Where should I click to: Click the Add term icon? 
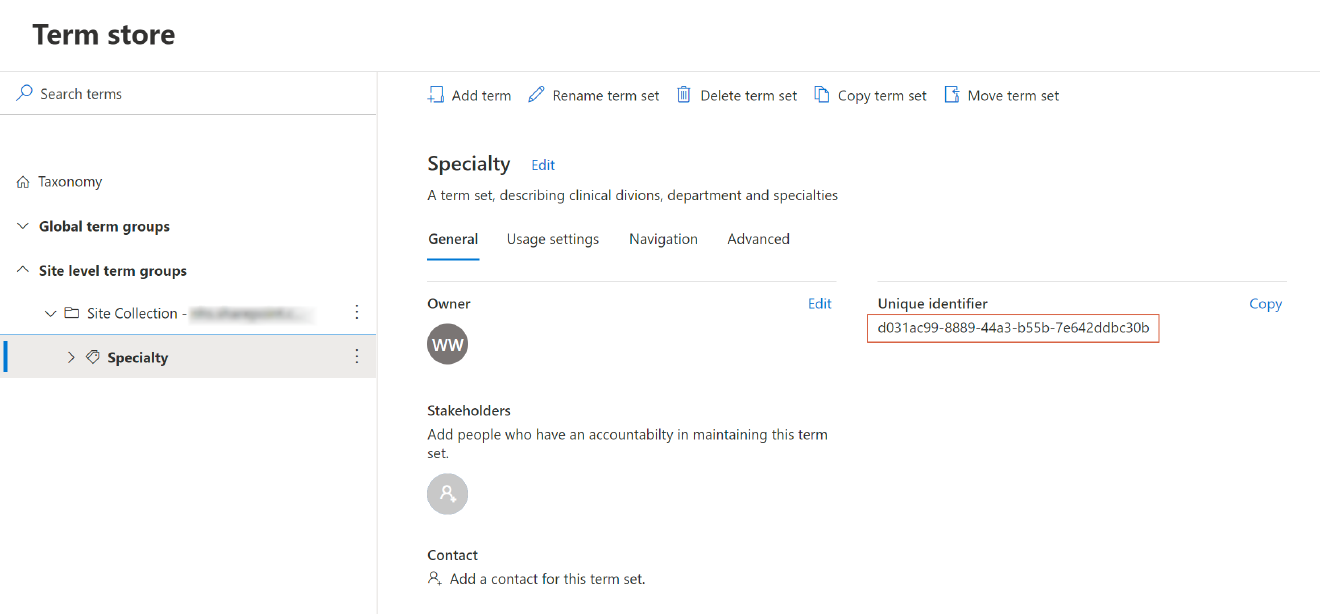click(x=436, y=94)
